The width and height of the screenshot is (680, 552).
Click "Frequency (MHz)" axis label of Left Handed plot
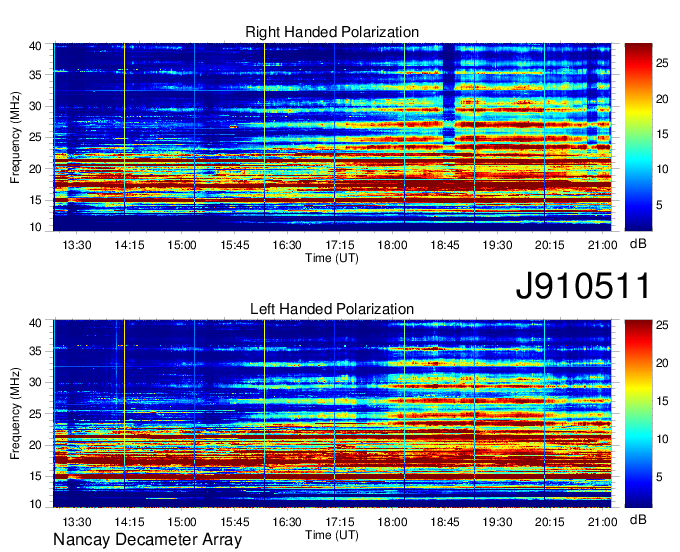coord(15,414)
